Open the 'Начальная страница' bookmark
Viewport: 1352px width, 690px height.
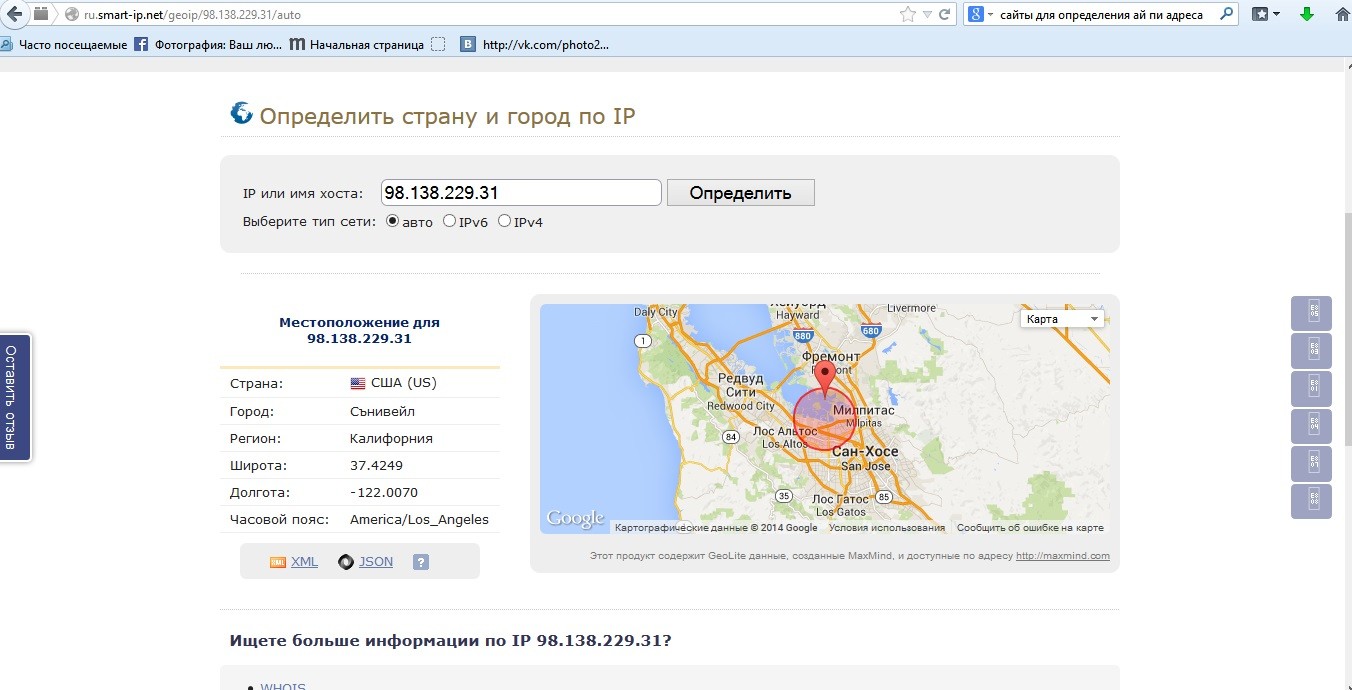357,44
